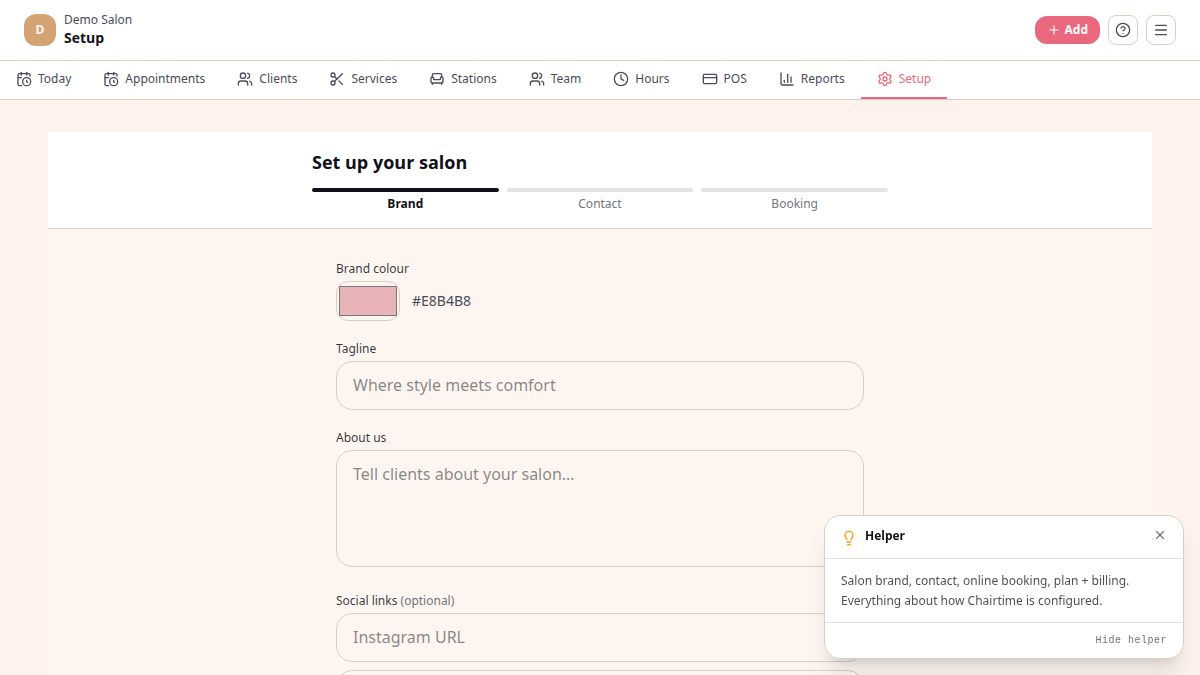Go to the Booking setup step
Viewport: 1200px width, 675px height.
point(794,199)
